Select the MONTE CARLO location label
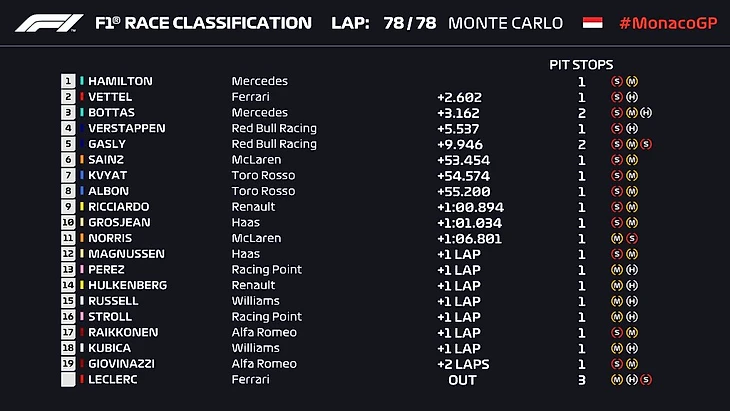 point(505,23)
